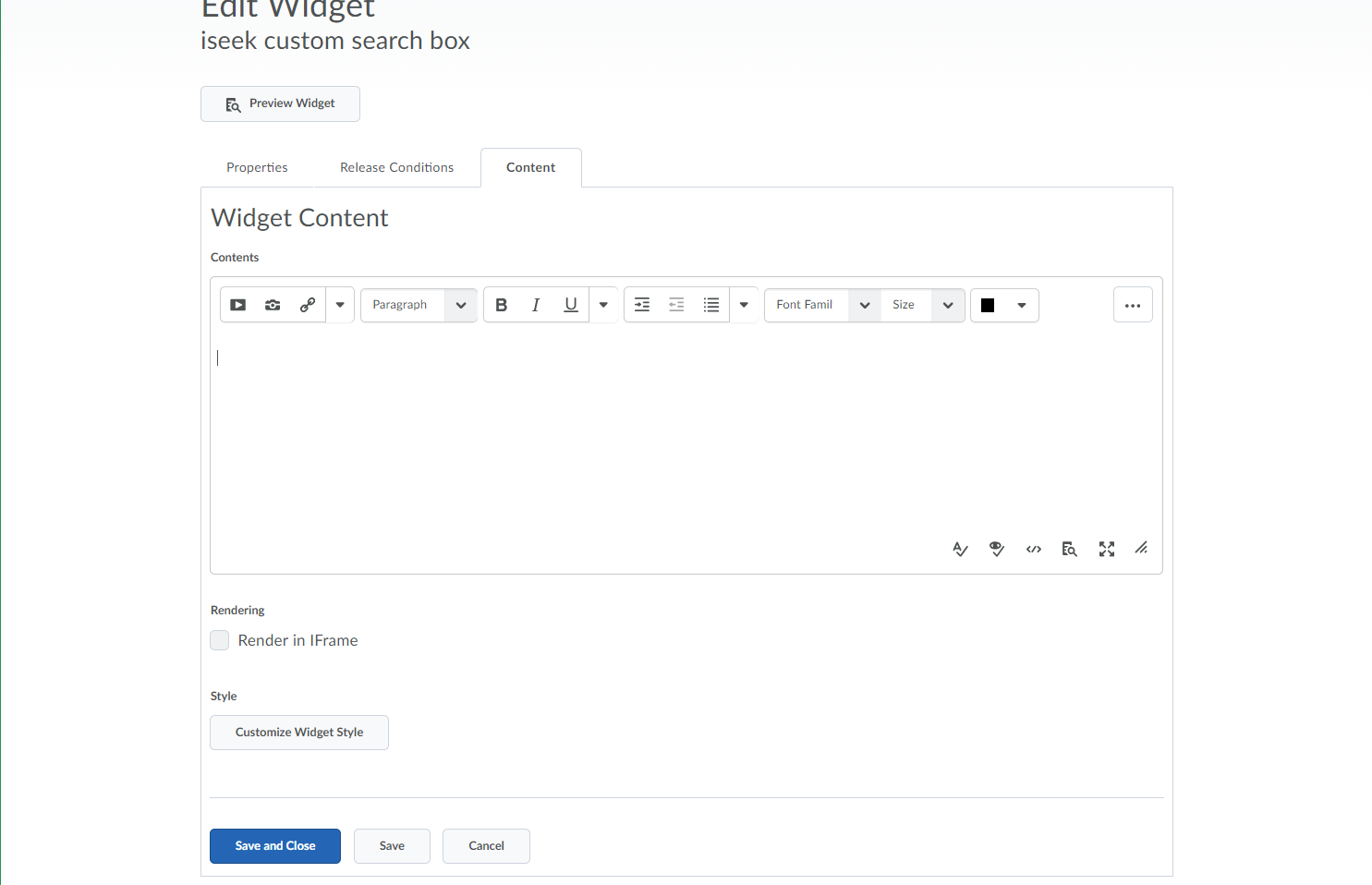Insert a Quicklink with the chain icon
The image size is (1372, 885).
[308, 305]
